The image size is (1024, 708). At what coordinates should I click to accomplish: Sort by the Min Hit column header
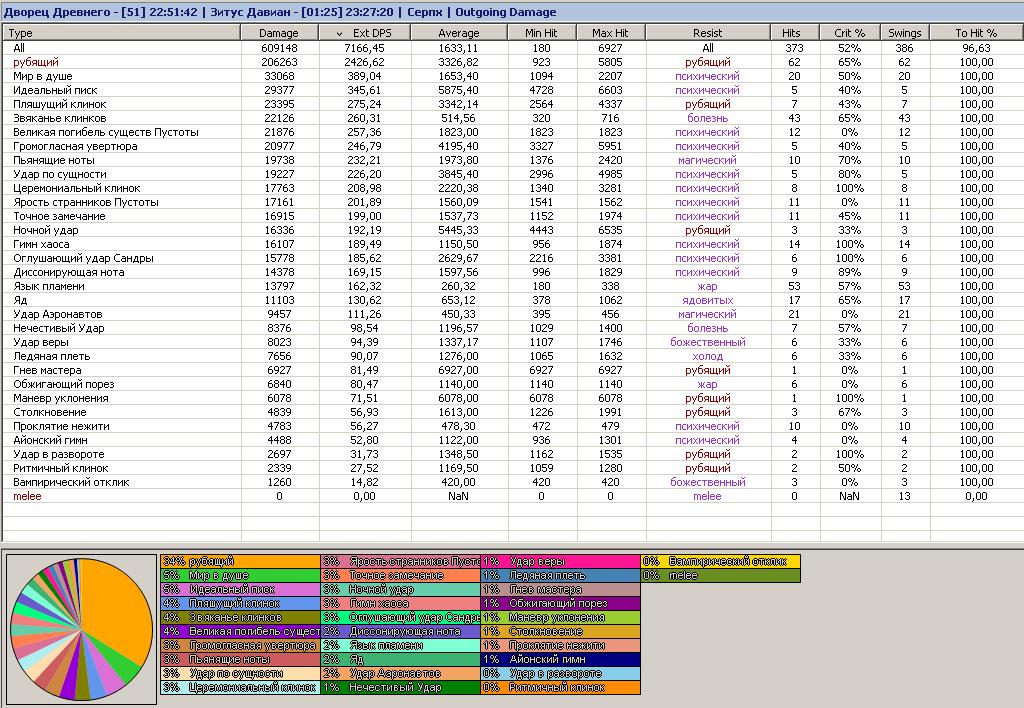point(542,33)
